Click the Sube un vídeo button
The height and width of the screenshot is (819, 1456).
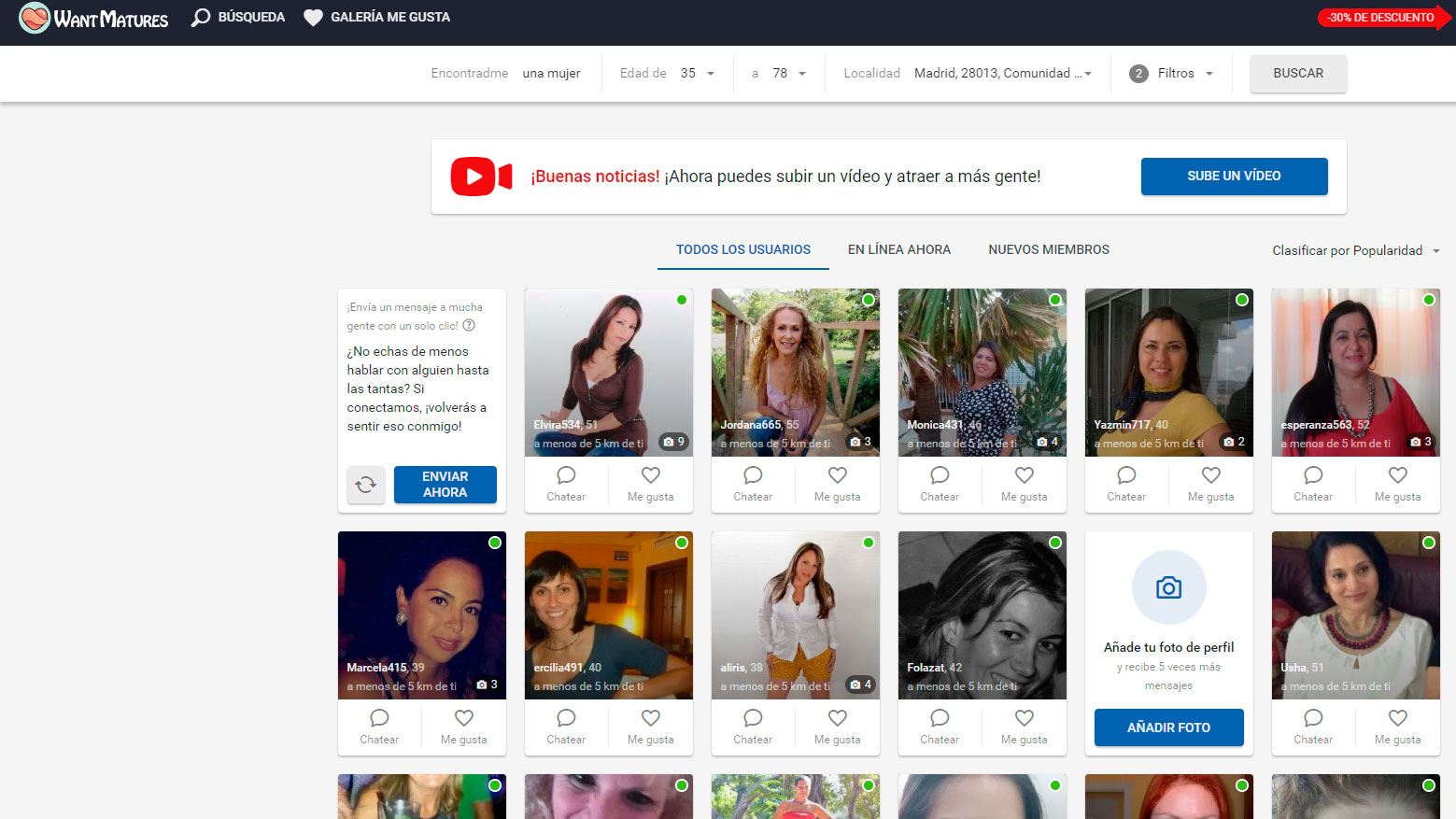pyautogui.click(x=1233, y=176)
